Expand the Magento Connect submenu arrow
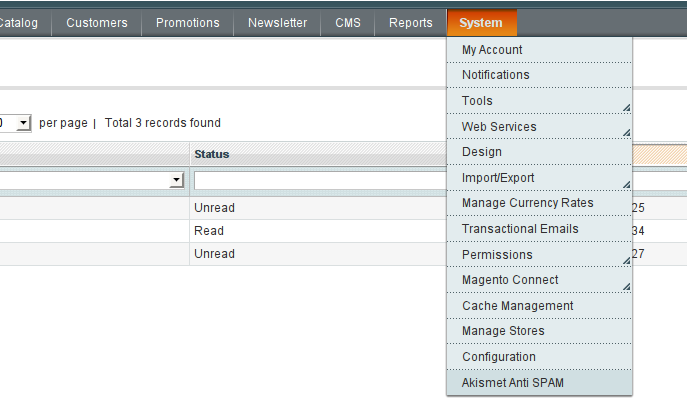 click(627, 287)
